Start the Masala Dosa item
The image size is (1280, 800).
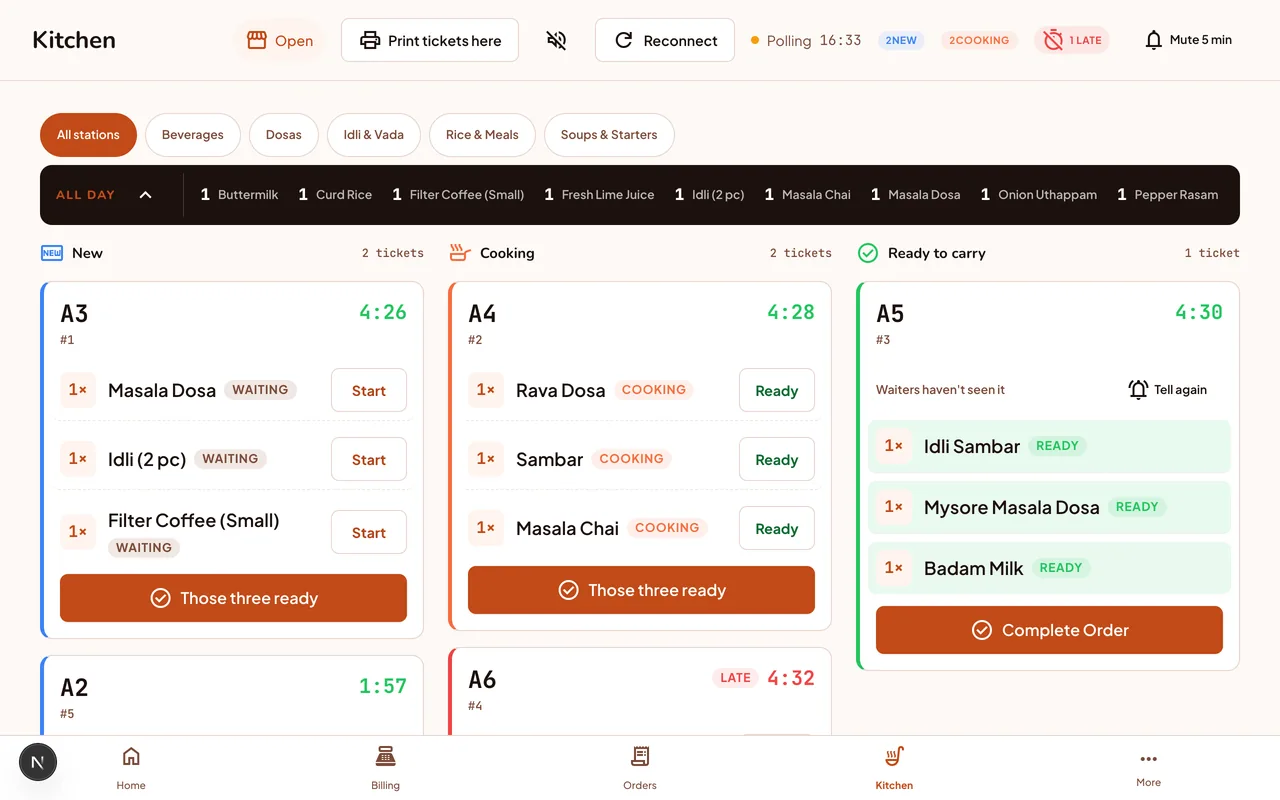pyautogui.click(x=369, y=390)
